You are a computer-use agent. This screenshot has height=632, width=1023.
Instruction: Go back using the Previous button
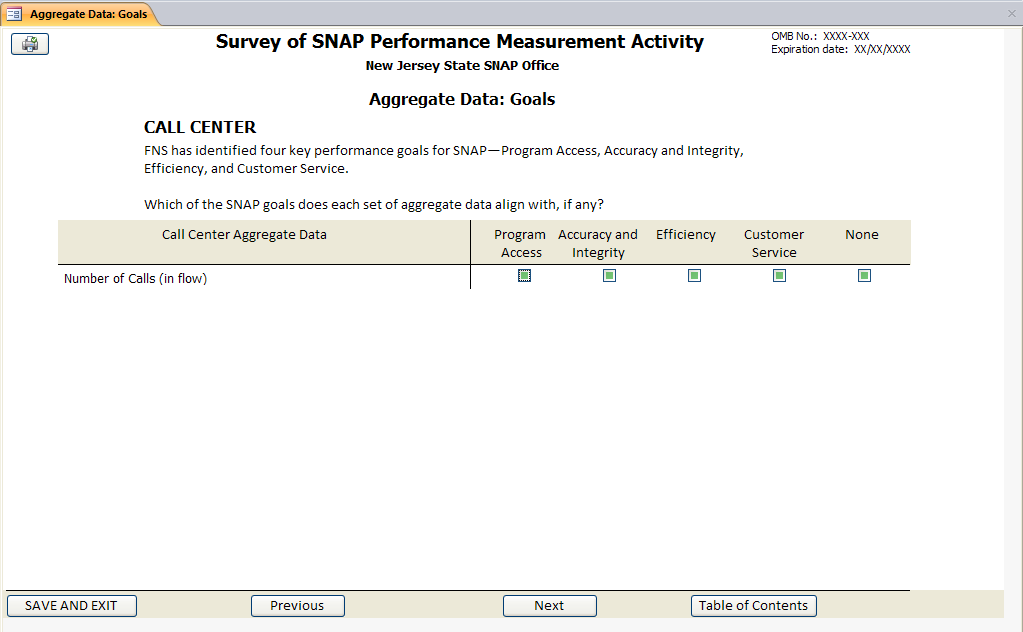tap(297, 605)
